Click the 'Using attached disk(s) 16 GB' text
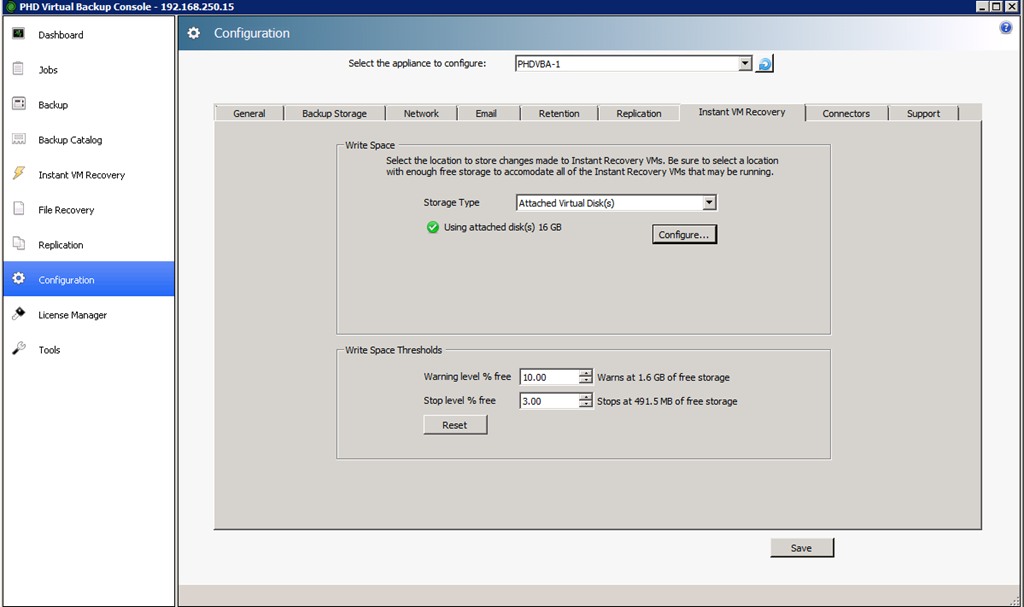Viewport: 1024px width, 607px height. [502, 227]
